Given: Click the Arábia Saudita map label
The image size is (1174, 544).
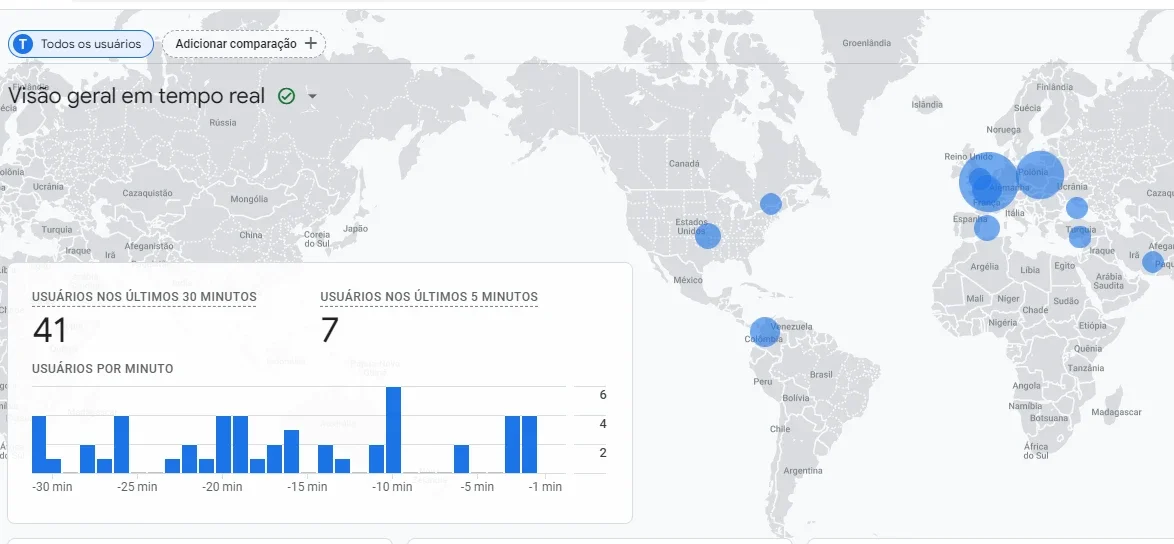Looking at the screenshot, I should tap(1108, 281).
